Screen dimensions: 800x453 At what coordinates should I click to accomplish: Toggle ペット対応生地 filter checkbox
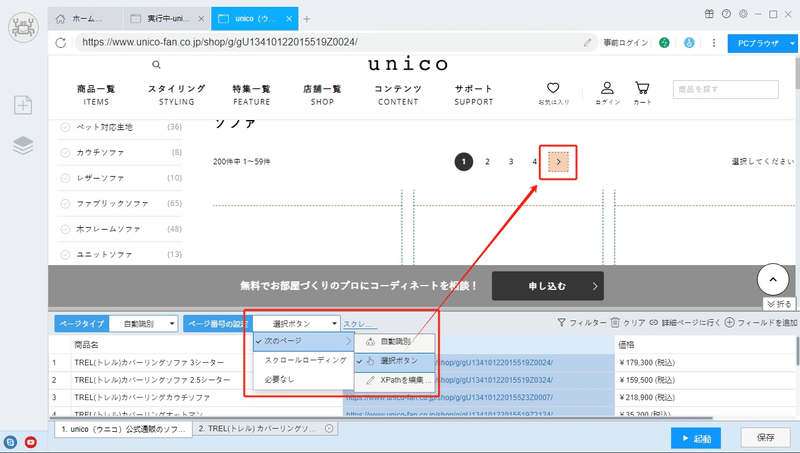[65, 127]
